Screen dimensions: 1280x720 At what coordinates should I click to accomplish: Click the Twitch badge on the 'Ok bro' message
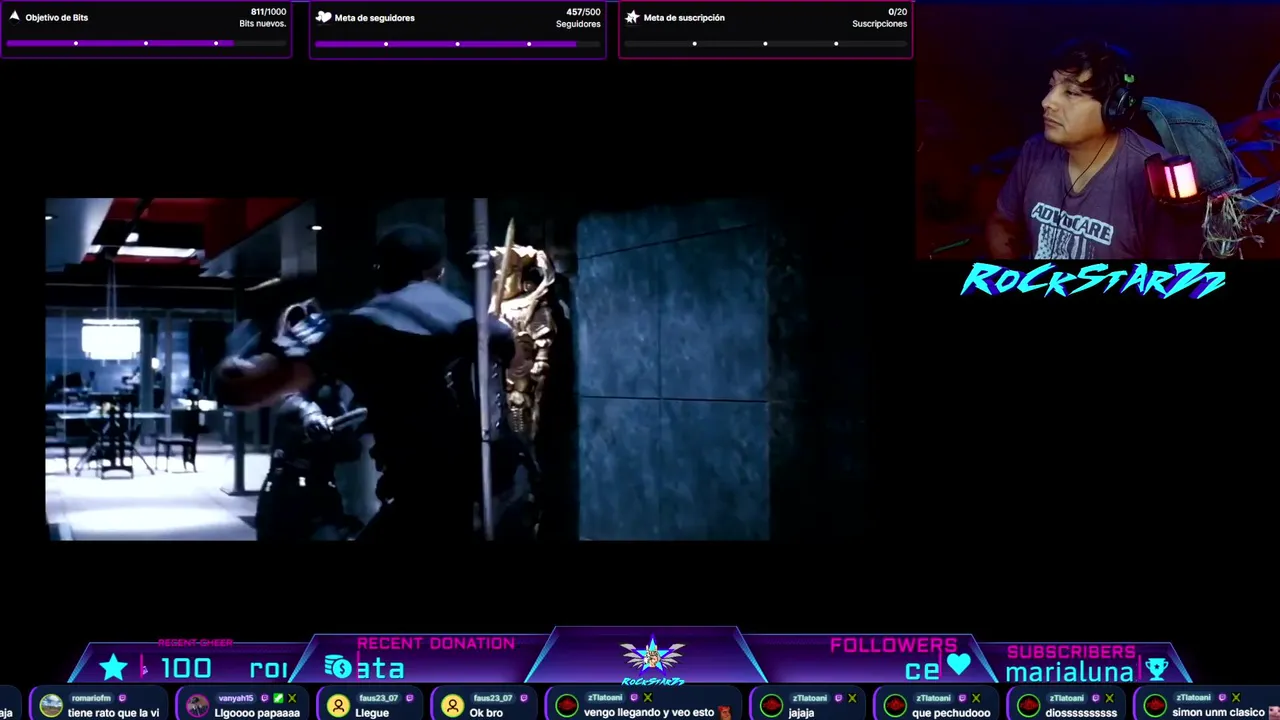(523, 698)
